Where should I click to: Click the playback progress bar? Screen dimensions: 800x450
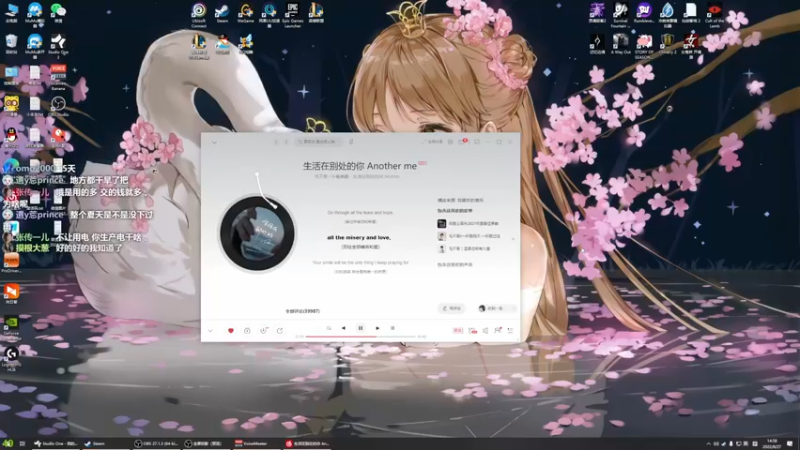pyautogui.click(x=360, y=337)
